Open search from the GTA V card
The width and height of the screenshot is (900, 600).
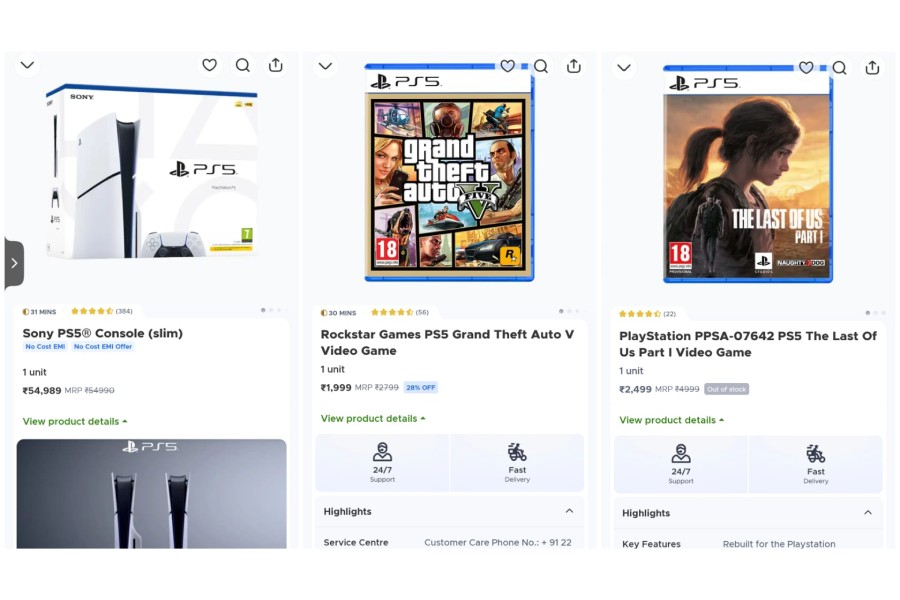click(540, 66)
